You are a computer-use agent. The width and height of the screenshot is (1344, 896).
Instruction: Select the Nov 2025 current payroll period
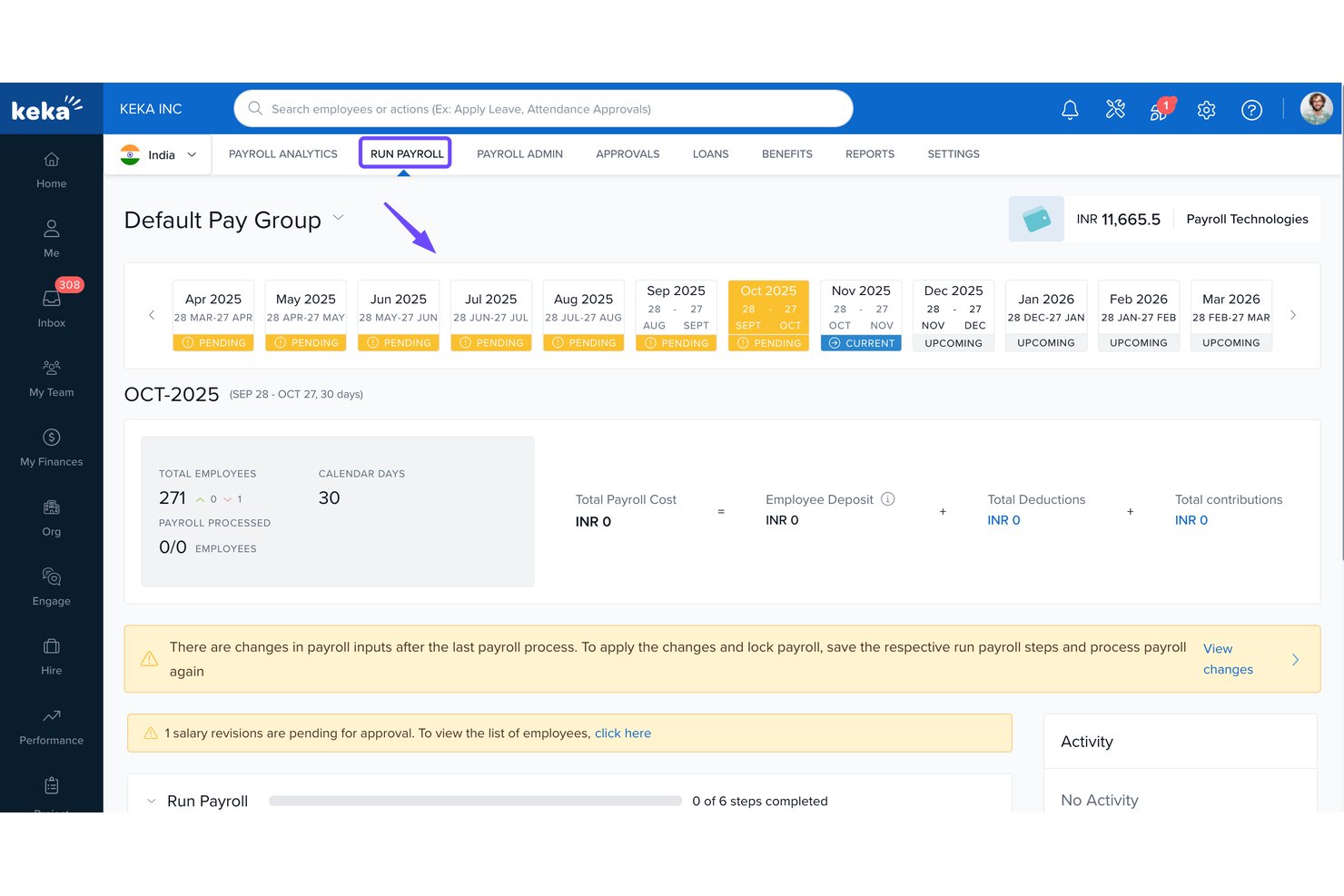pyautogui.click(x=861, y=316)
